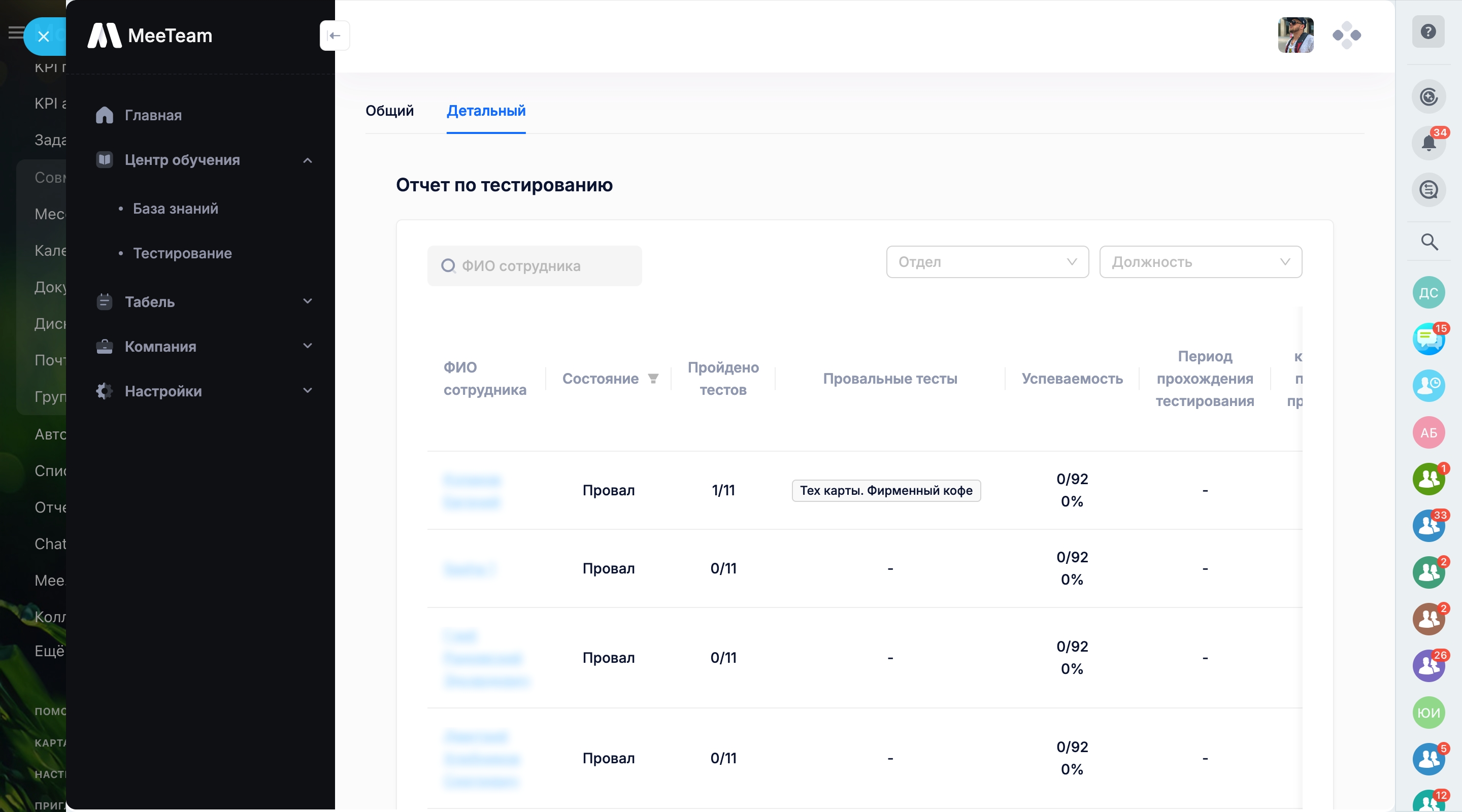Click the Состояние column filter icon
The height and width of the screenshot is (812, 1462).
(x=653, y=379)
